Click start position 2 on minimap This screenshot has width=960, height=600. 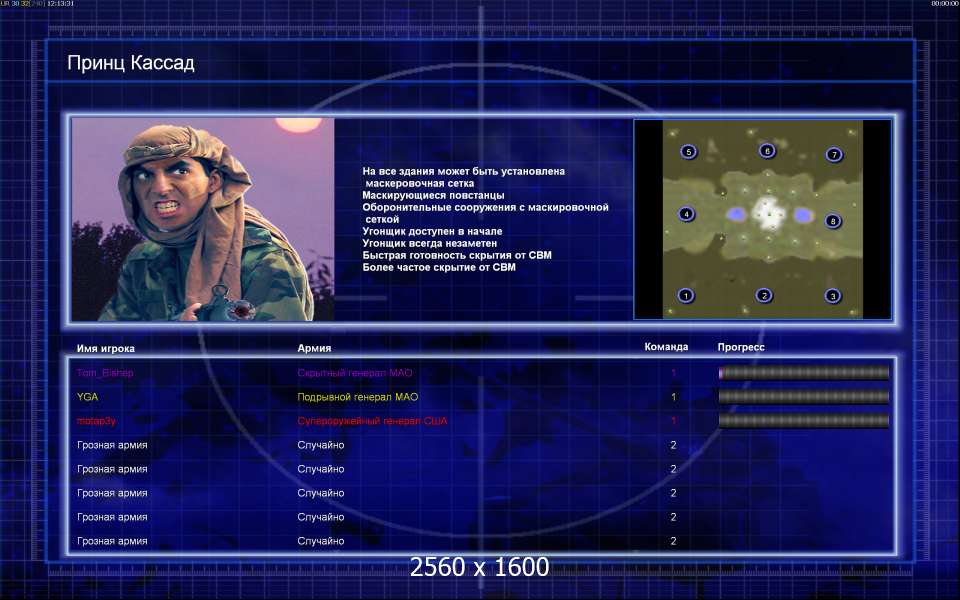pos(763,296)
